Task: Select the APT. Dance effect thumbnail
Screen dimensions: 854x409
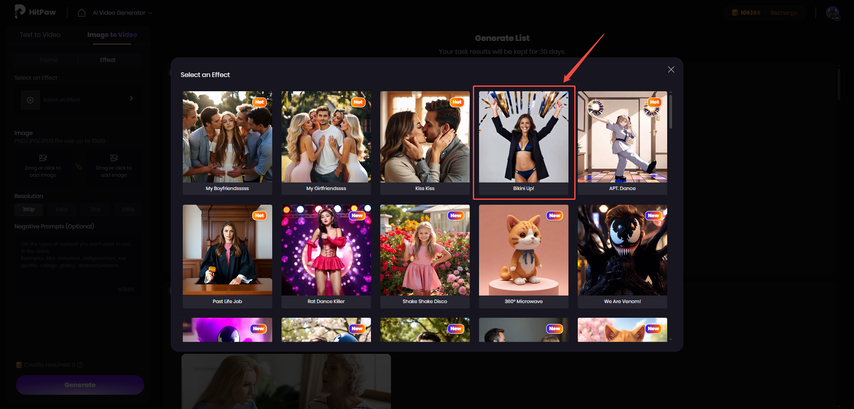Action: [x=622, y=139]
